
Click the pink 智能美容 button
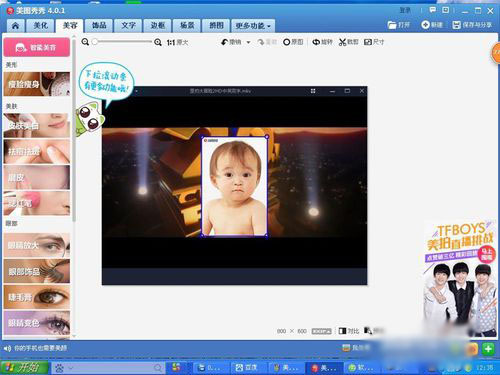[37, 47]
